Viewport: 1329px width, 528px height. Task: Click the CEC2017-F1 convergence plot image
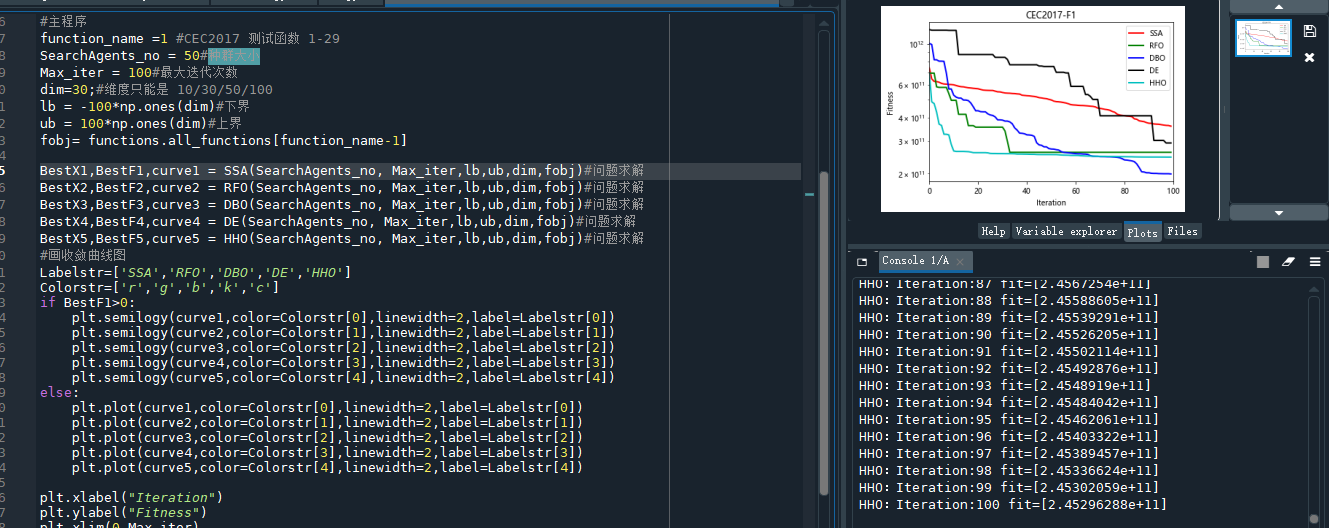coord(1032,107)
